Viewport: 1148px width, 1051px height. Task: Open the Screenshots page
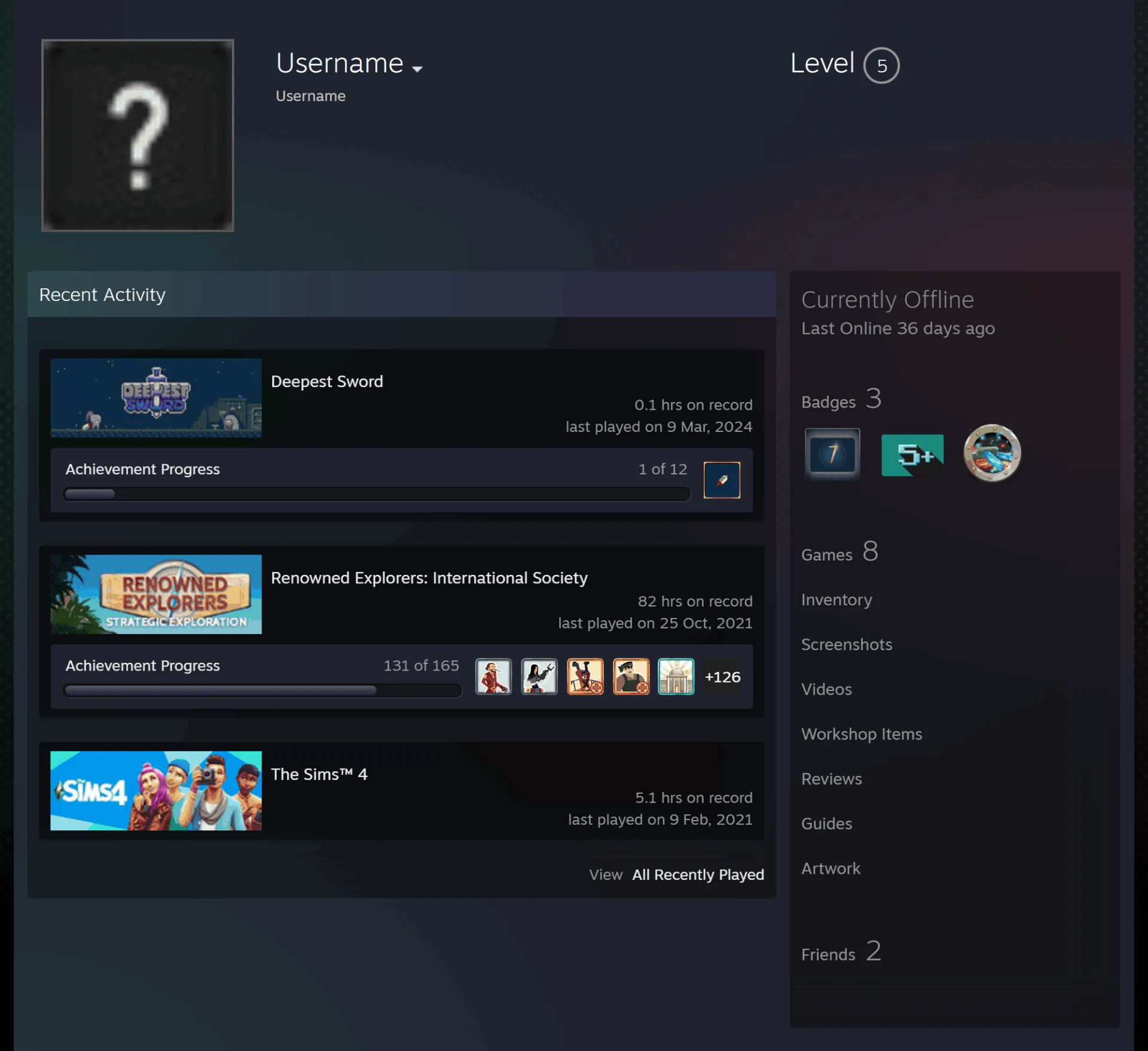(x=847, y=644)
